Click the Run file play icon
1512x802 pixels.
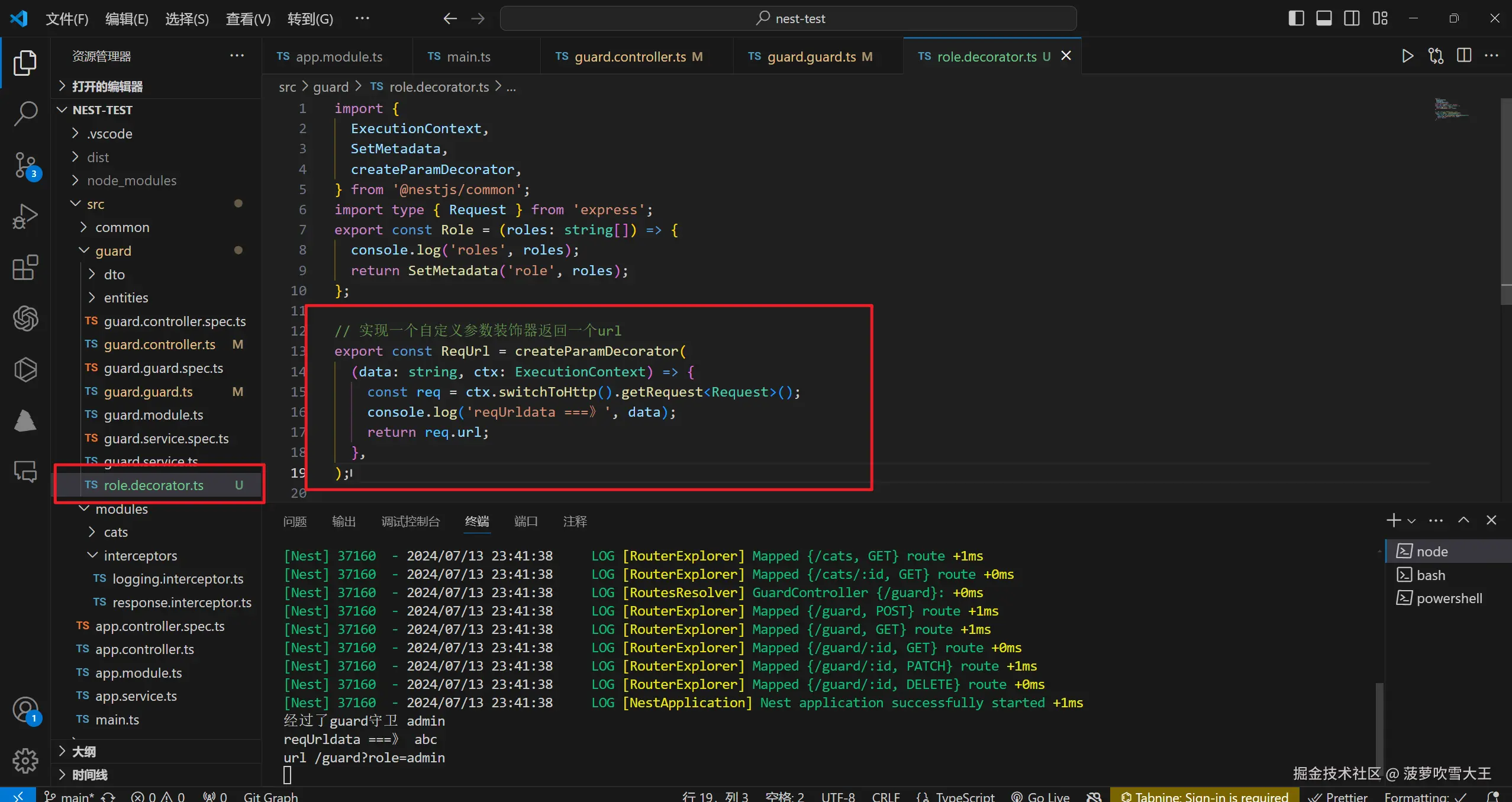(x=1407, y=56)
